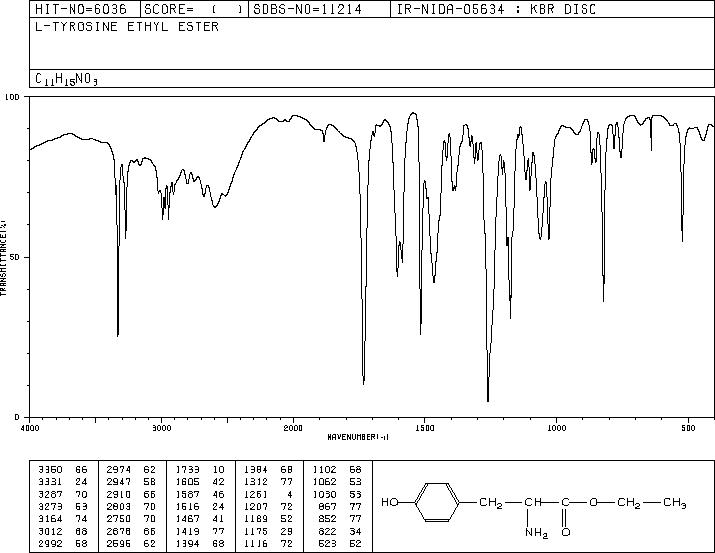
Task: Click the carbonyl peak tip left of 1500
Action: [363, 383]
